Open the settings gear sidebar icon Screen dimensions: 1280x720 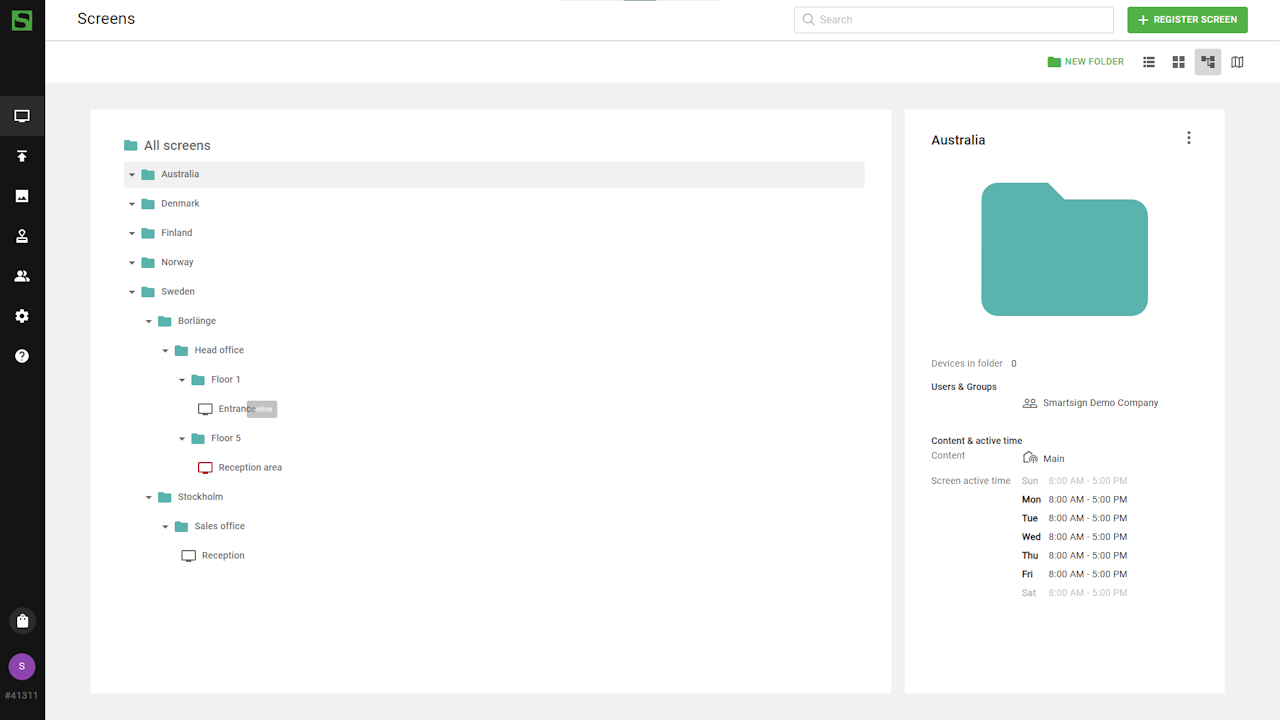point(22,316)
